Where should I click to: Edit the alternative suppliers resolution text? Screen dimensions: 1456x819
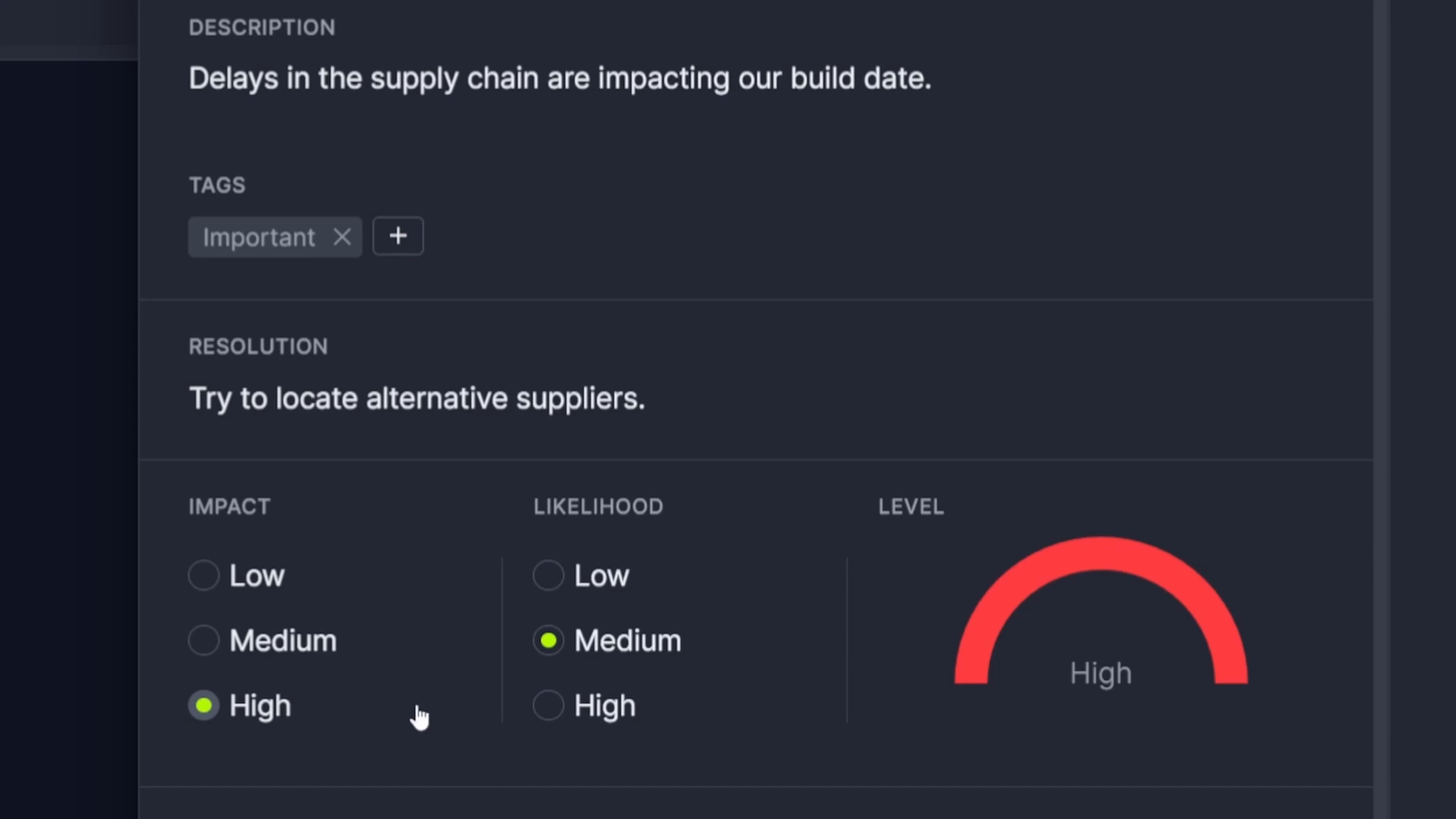click(x=417, y=399)
